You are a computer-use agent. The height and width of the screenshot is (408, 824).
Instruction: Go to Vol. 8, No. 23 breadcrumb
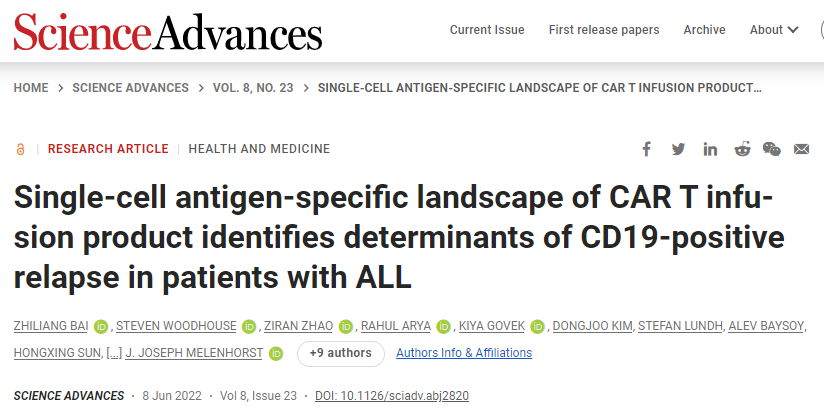253,88
